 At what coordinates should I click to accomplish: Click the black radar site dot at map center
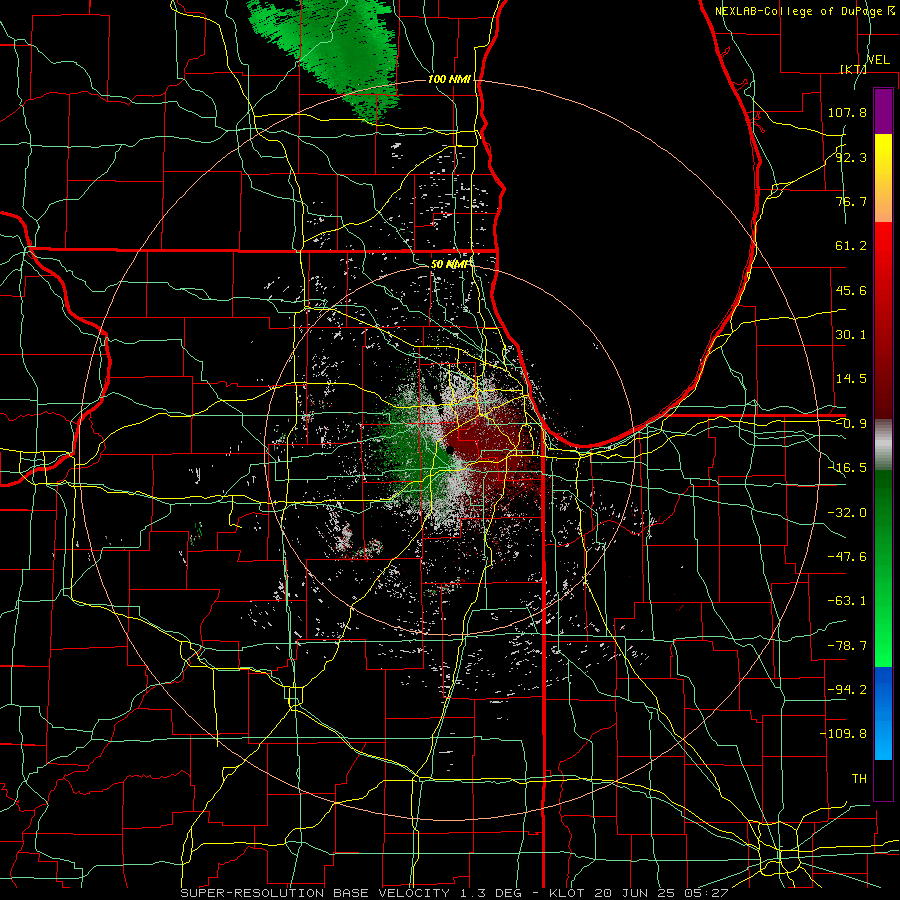click(451, 453)
